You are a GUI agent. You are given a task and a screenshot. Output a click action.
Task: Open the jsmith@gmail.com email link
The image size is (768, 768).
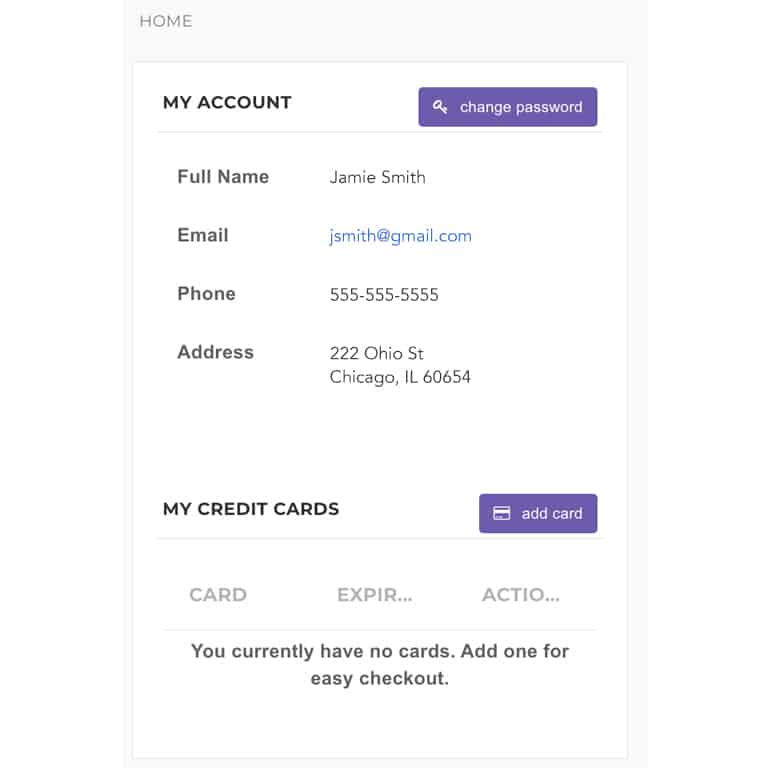pyautogui.click(x=400, y=236)
